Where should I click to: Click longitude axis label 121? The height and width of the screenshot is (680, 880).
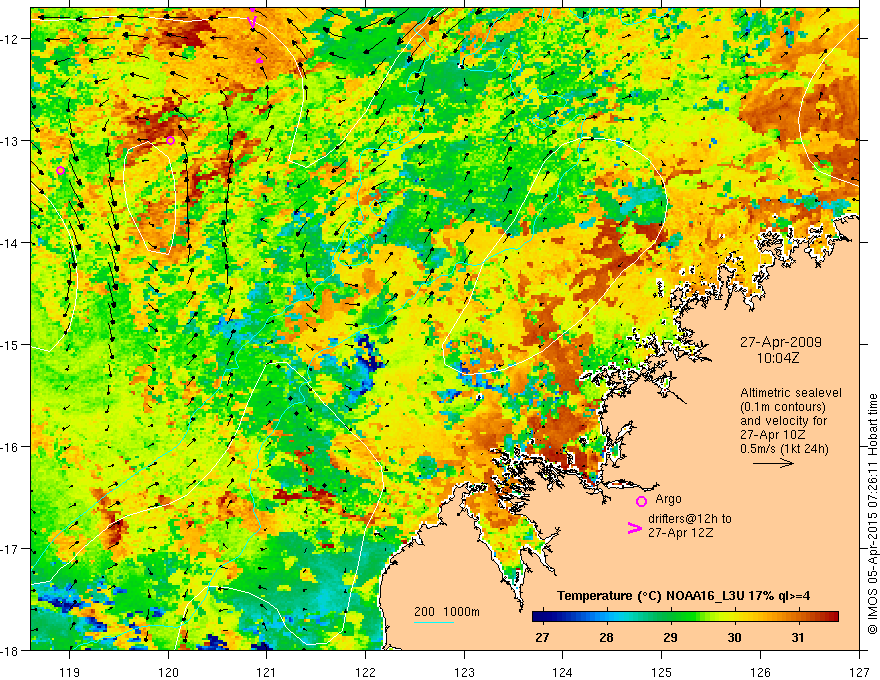[267, 672]
